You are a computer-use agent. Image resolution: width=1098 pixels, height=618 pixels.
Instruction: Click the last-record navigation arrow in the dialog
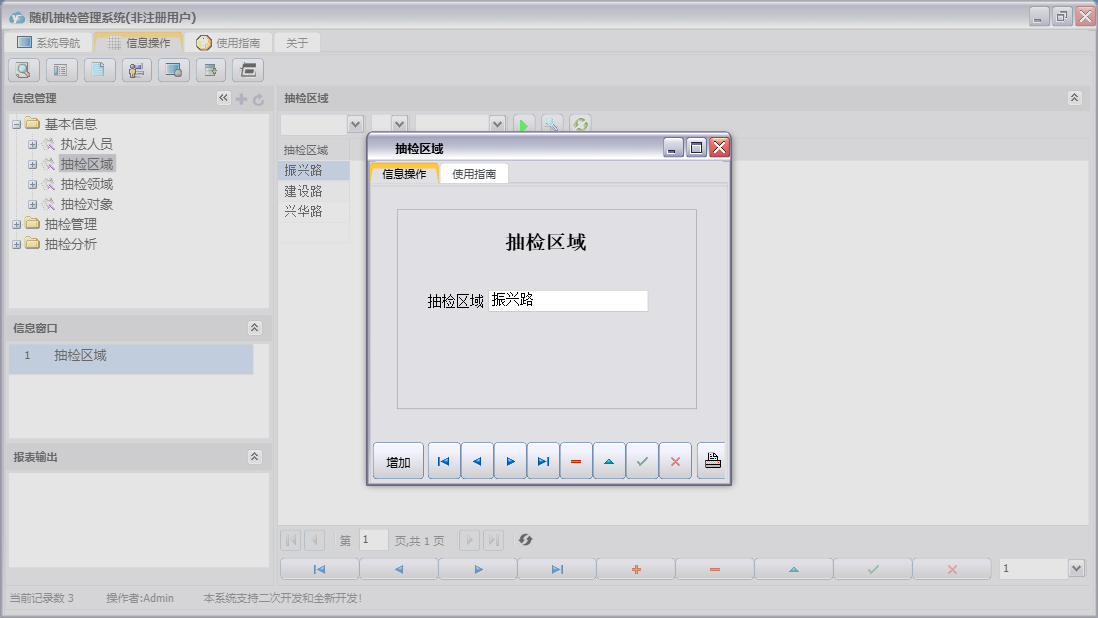pyautogui.click(x=543, y=460)
